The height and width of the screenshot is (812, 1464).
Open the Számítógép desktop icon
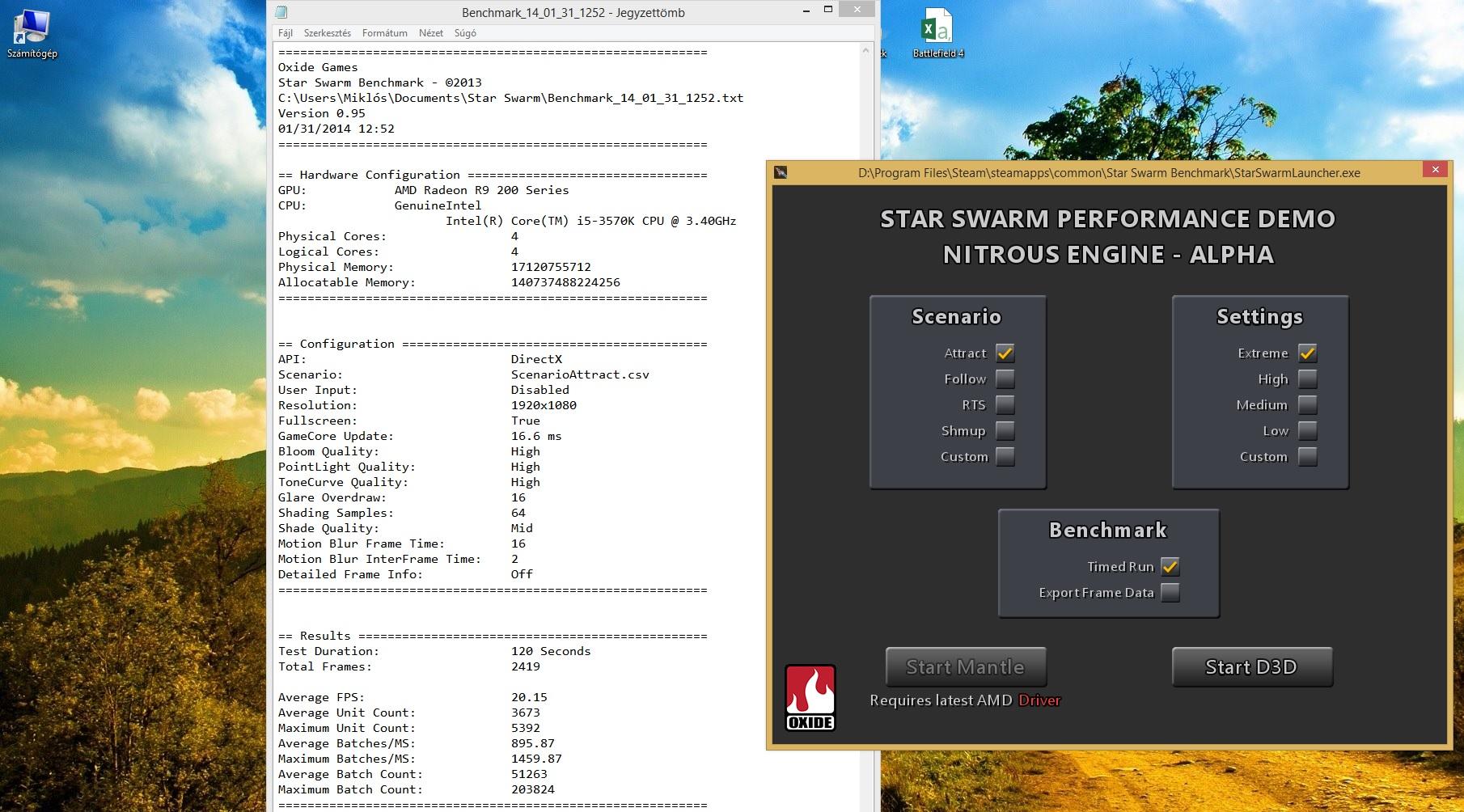pos(32,34)
